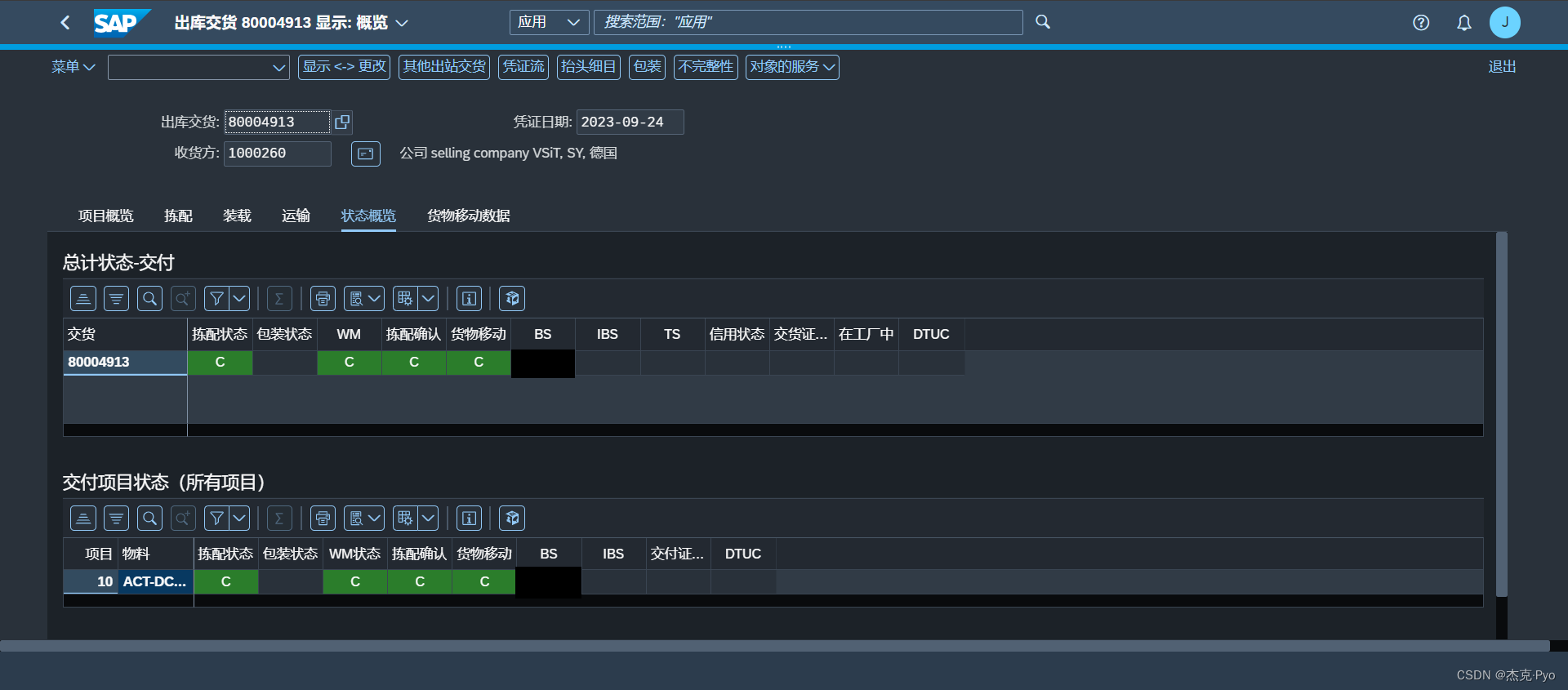
Task: Click the search magnifier icon in header
Action: click(1043, 22)
